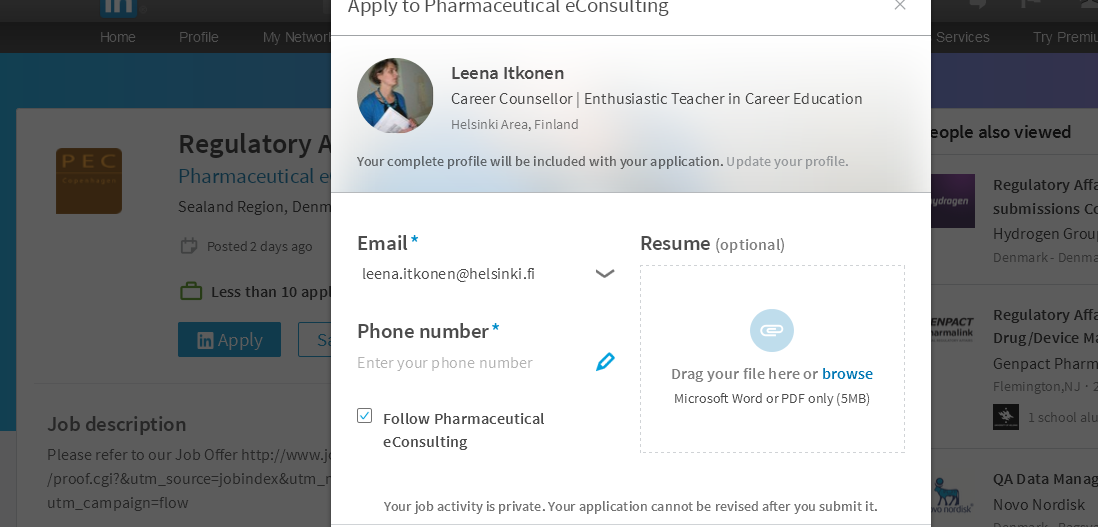Image resolution: width=1098 pixels, height=527 pixels.
Task: Click the briefcase applicants icon
Action: tap(191, 291)
